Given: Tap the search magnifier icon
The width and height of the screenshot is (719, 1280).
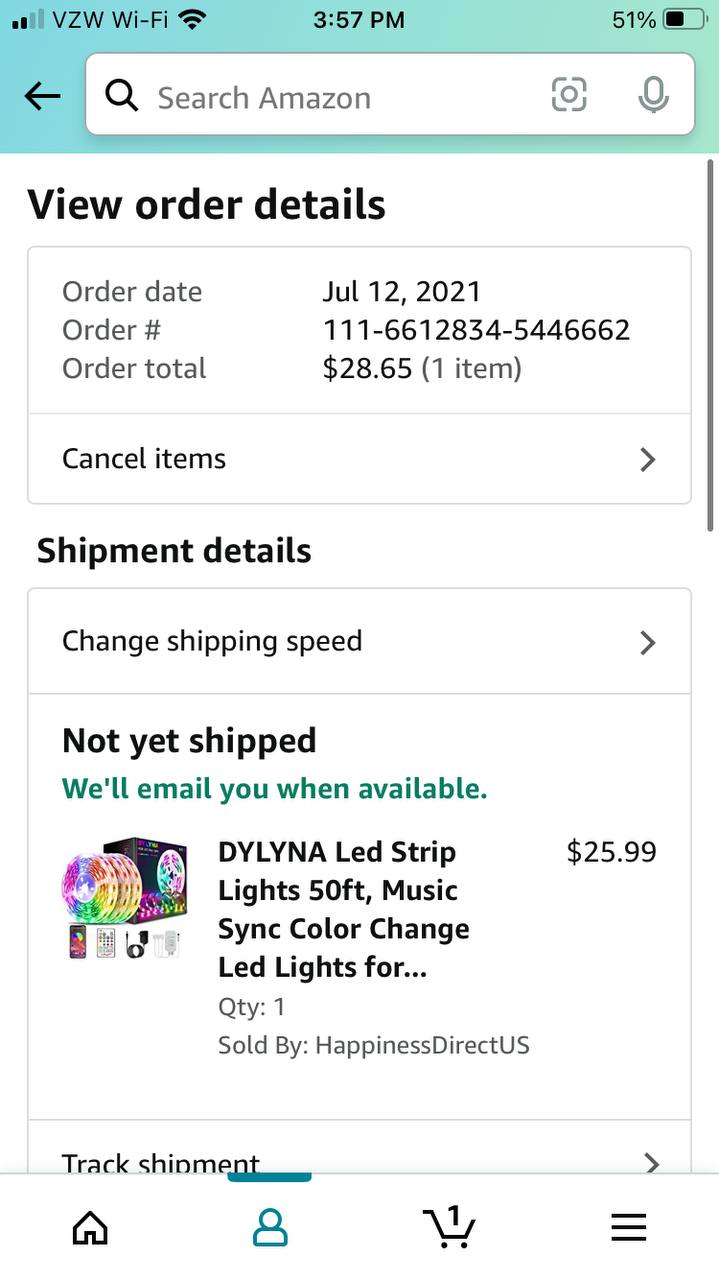Looking at the screenshot, I should tap(122, 96).
